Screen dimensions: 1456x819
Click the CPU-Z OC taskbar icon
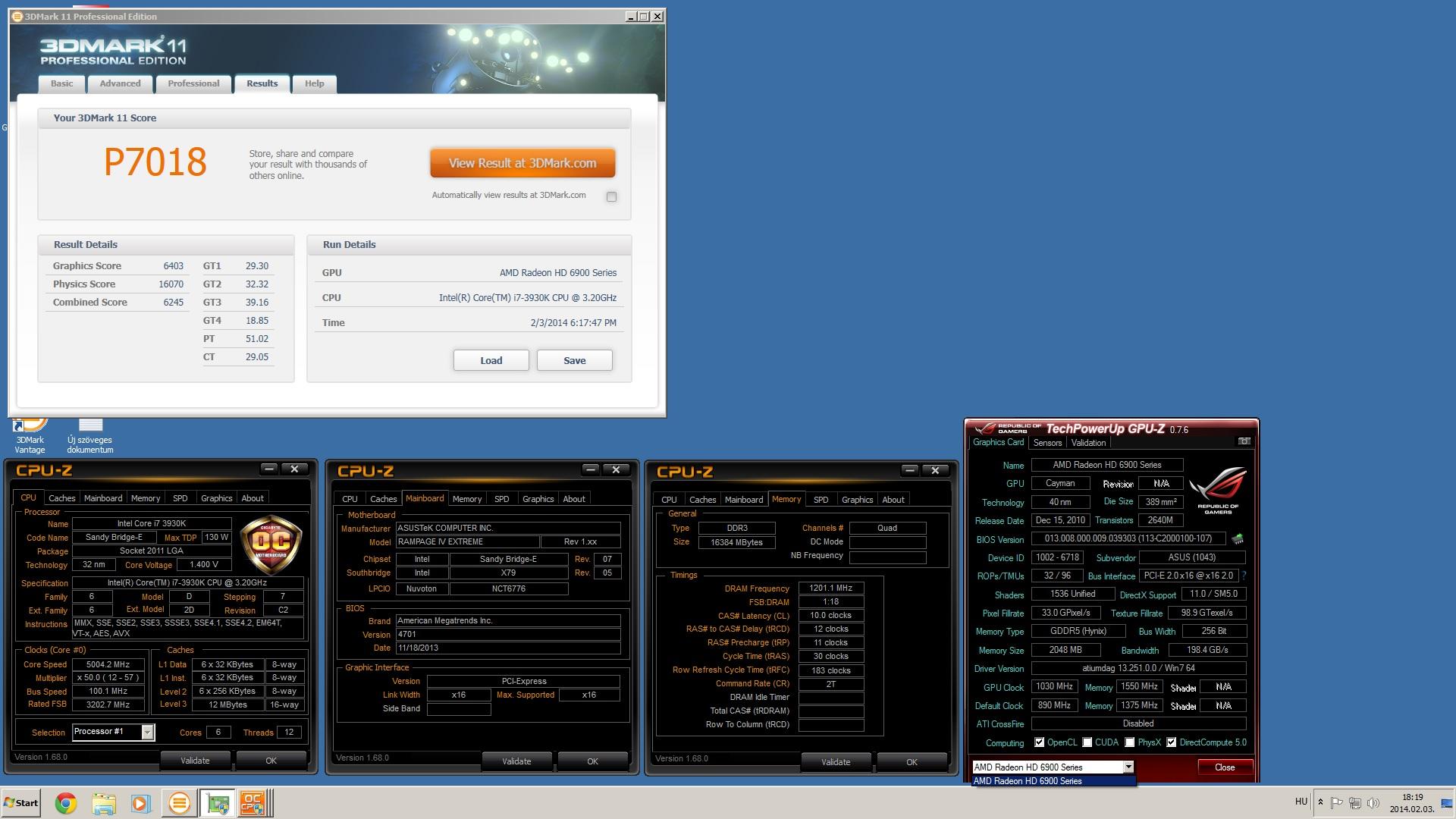[x=253, y=803]
